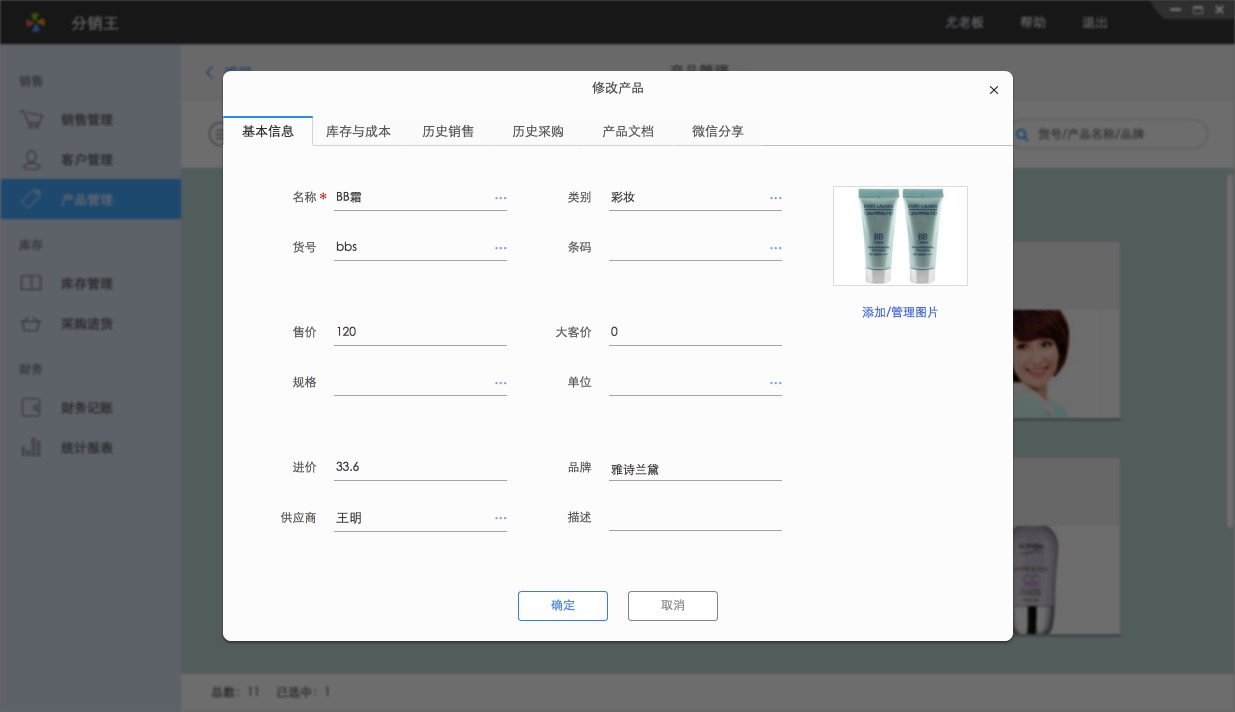Open the 微信分享 tab
This screenshot has width=1235, height=712.
(x=718, y=131)
